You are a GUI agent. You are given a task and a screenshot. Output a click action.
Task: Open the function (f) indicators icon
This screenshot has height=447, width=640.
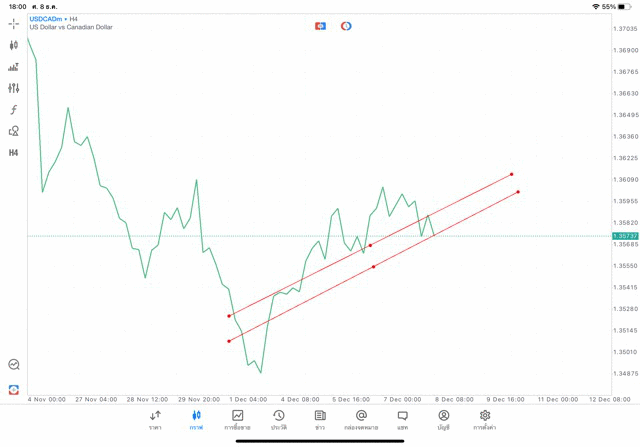click(x=14, y=110)
